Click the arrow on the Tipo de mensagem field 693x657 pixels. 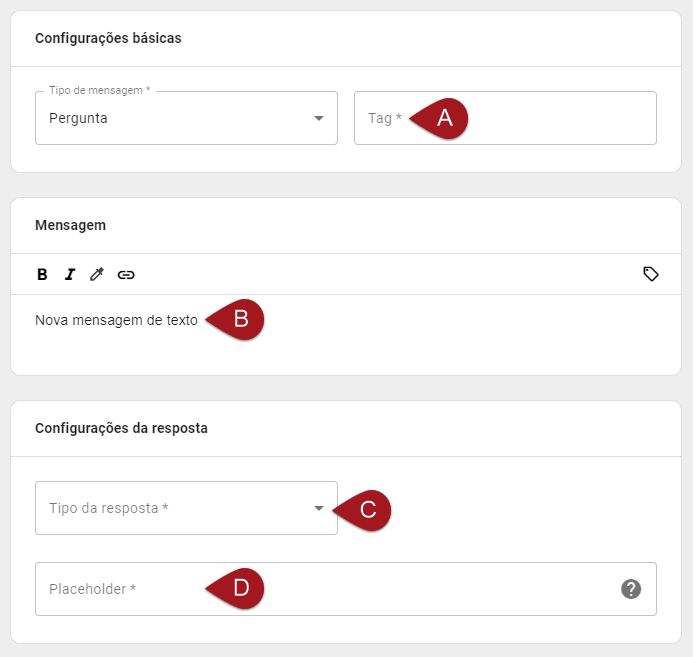coord(319,118)
